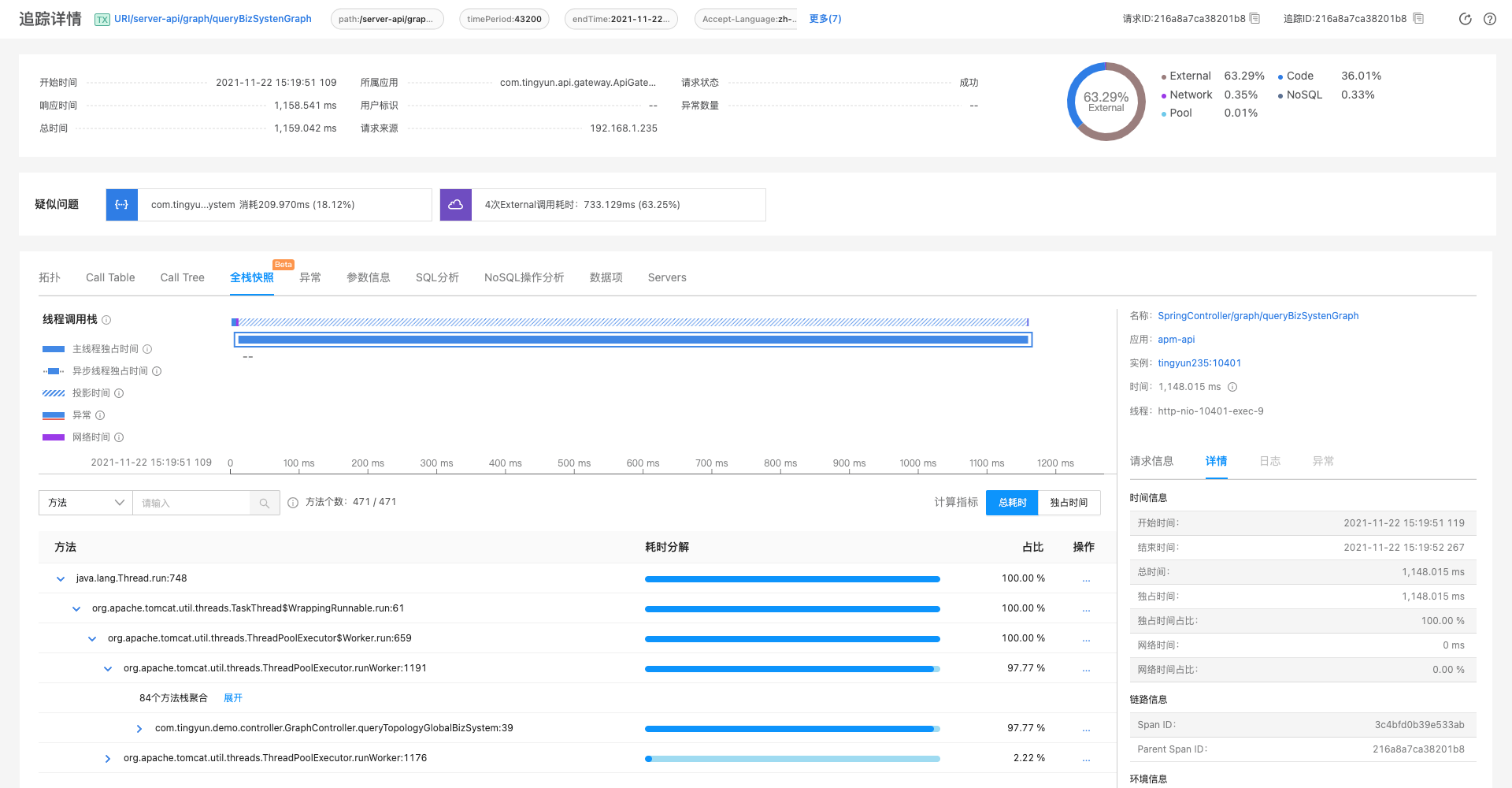1512x788 pixels.
Task: Open the help question-mark icon in header
Action: point(1490,19)
